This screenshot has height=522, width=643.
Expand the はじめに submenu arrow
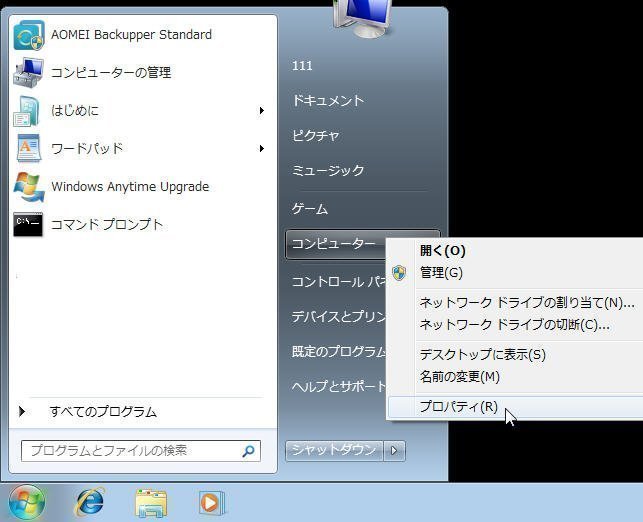coord(261,111)
